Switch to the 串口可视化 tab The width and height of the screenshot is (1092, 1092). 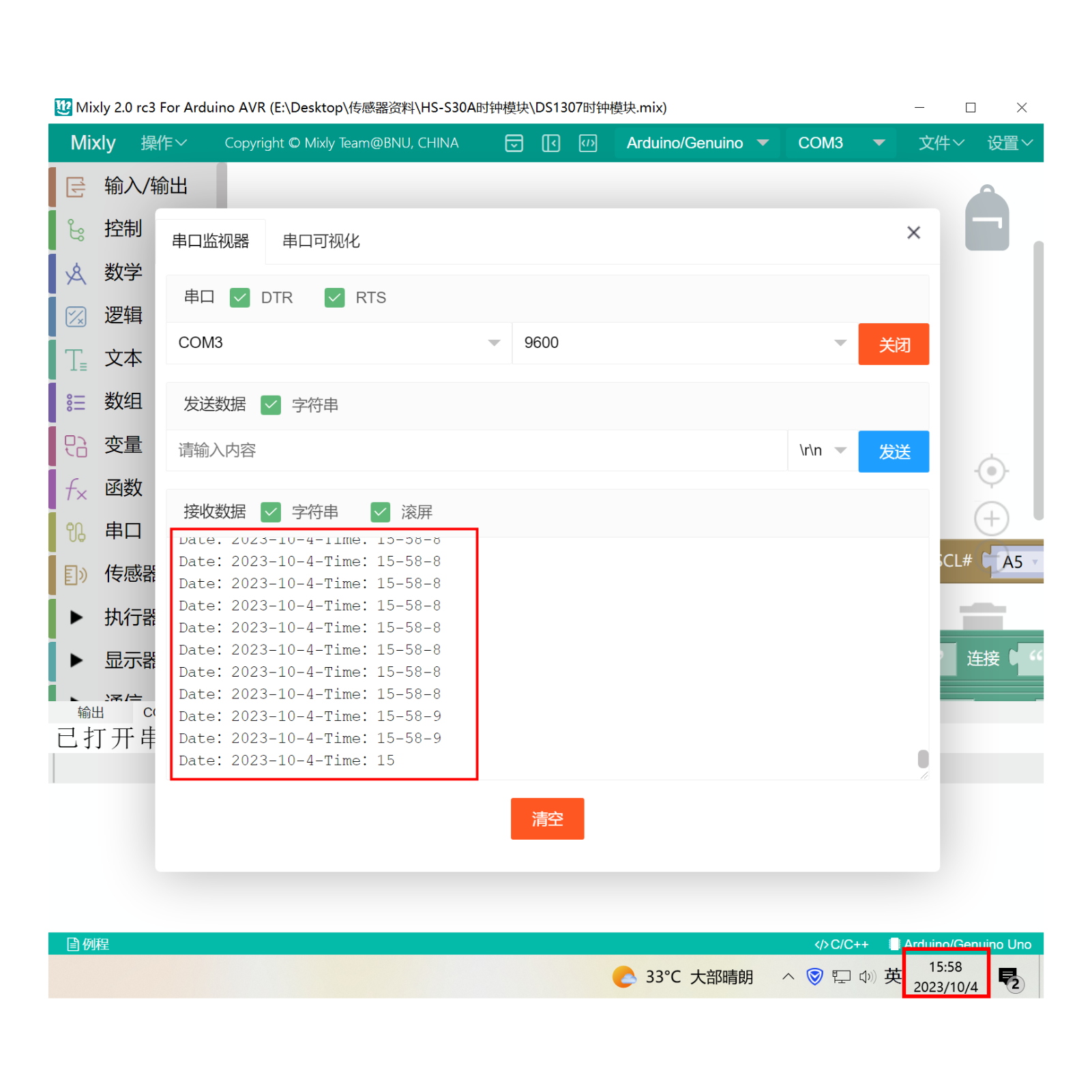point(321,240)
